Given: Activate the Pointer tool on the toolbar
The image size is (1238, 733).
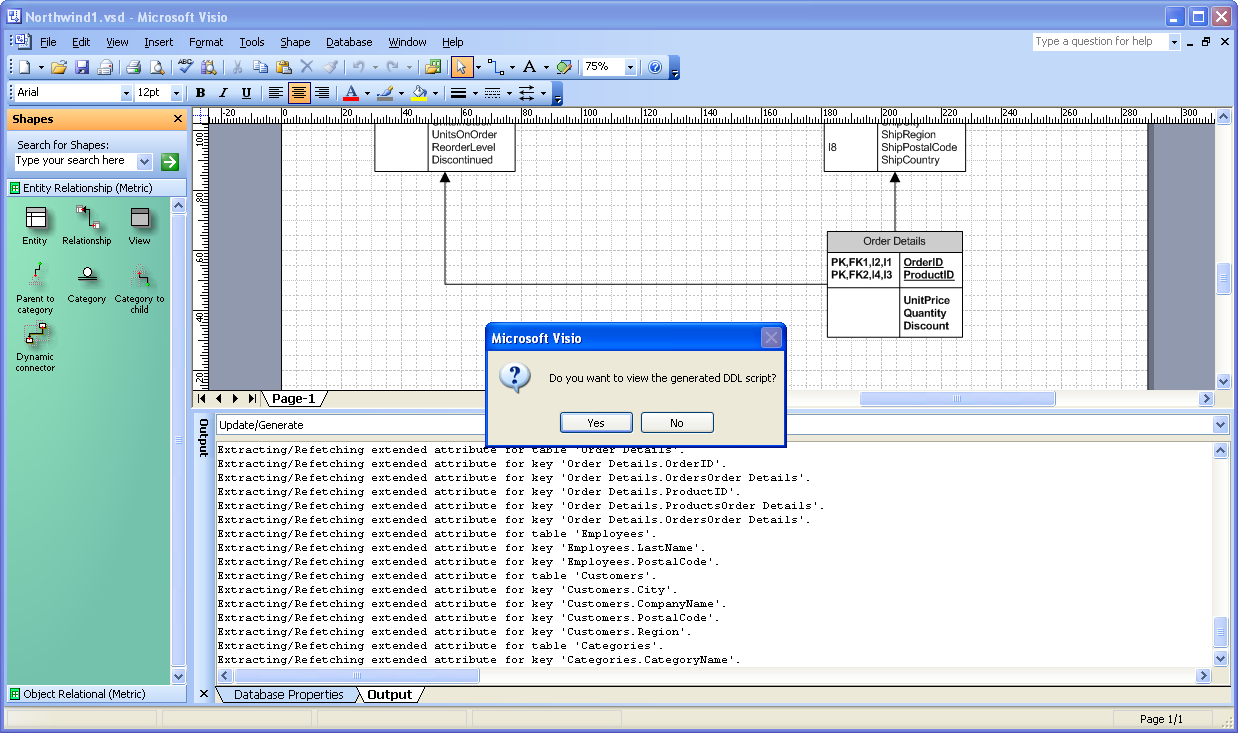Looking at the screenshot, I should (461, 67).
